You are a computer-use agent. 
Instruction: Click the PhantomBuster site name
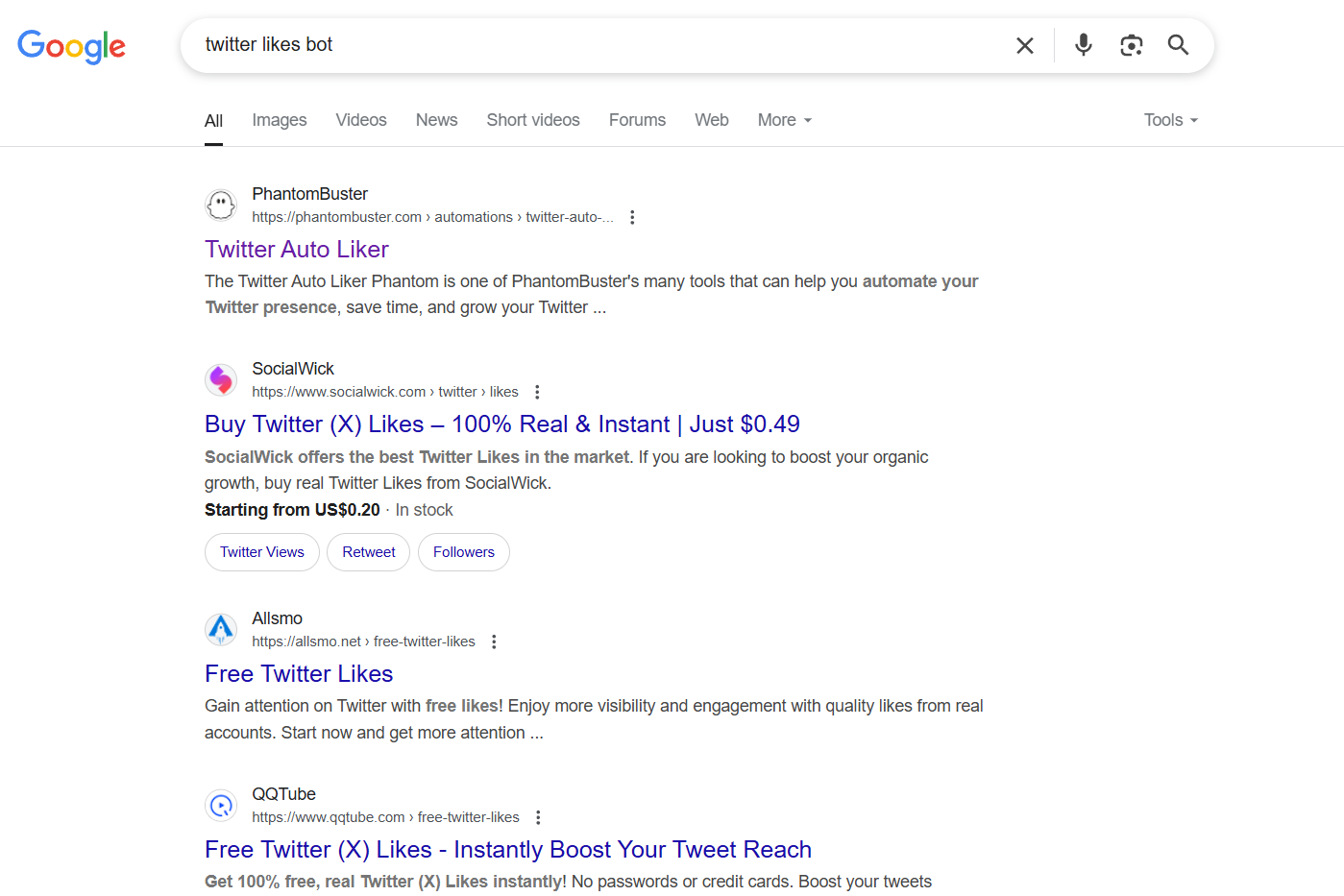coord(309,194)
